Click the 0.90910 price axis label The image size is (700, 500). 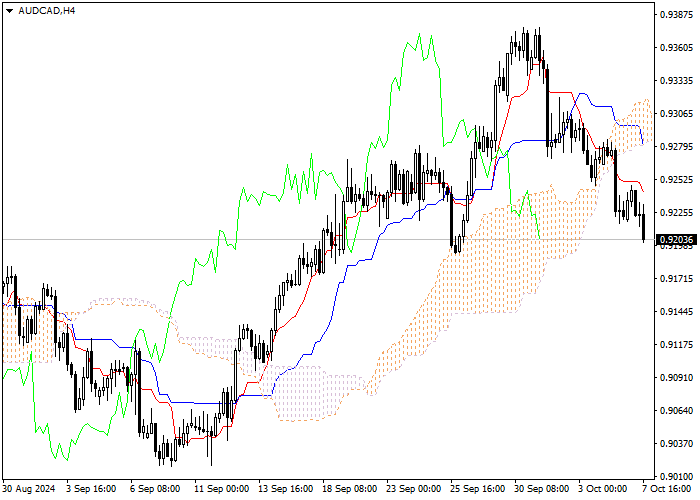click(x=676, y=378)
